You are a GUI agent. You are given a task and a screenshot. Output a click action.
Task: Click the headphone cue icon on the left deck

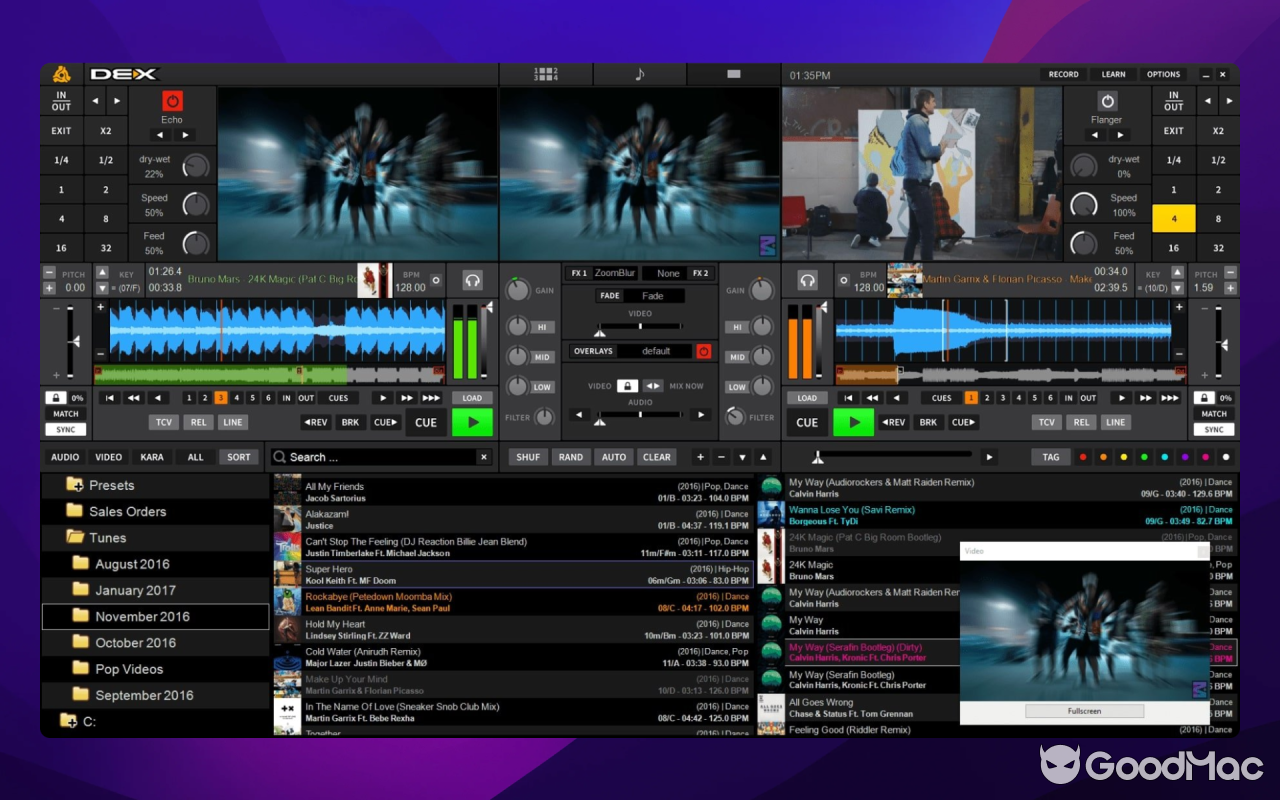tap(471, 280)
